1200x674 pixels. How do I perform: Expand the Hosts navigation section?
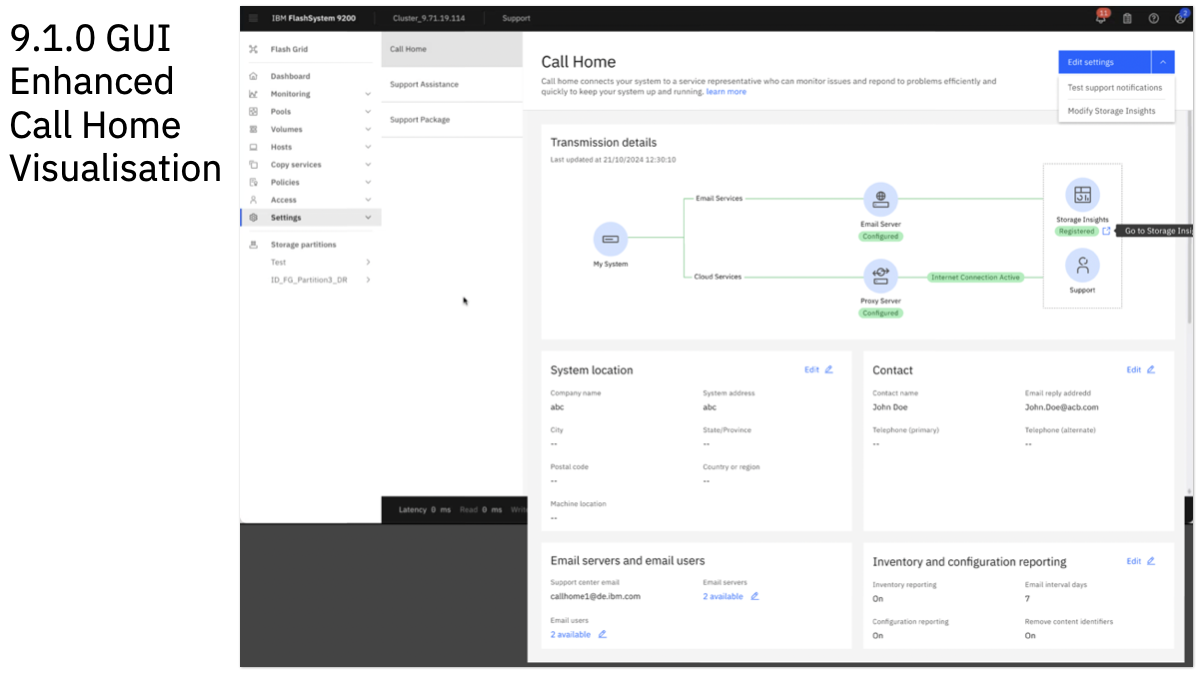(x=370, y=146)
